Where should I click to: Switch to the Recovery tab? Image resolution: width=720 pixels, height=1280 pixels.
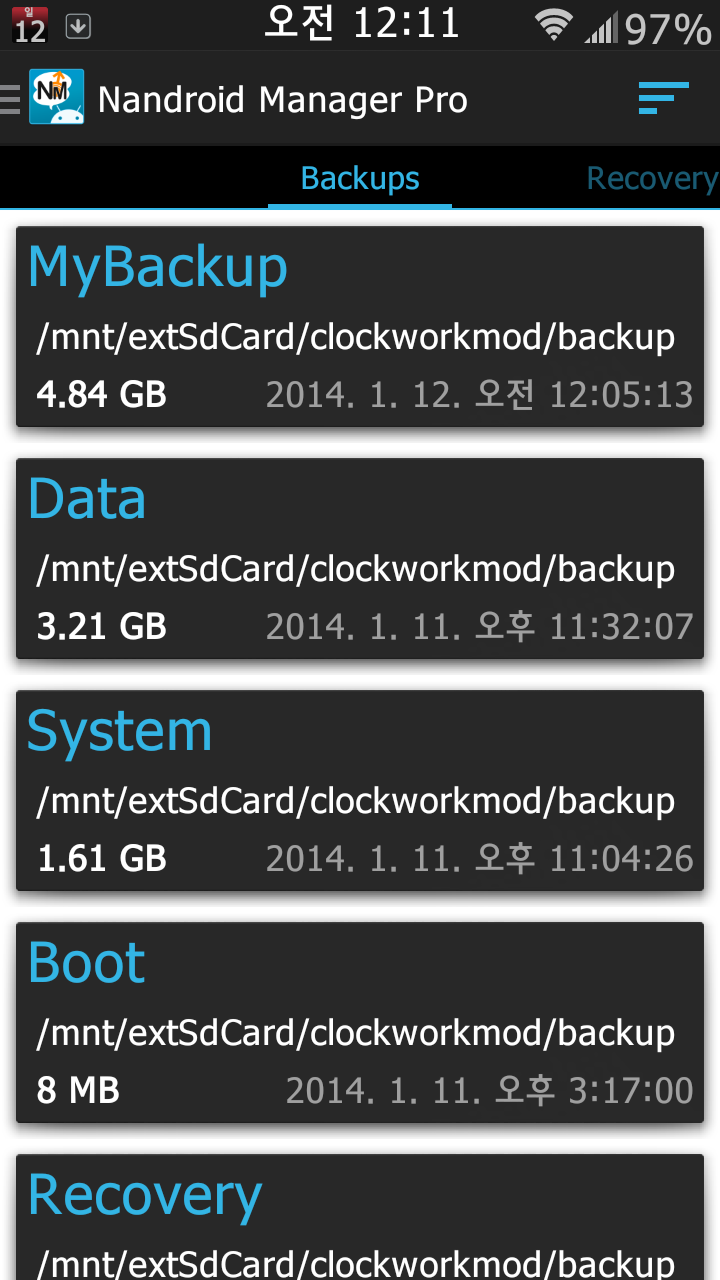point(651,179)
